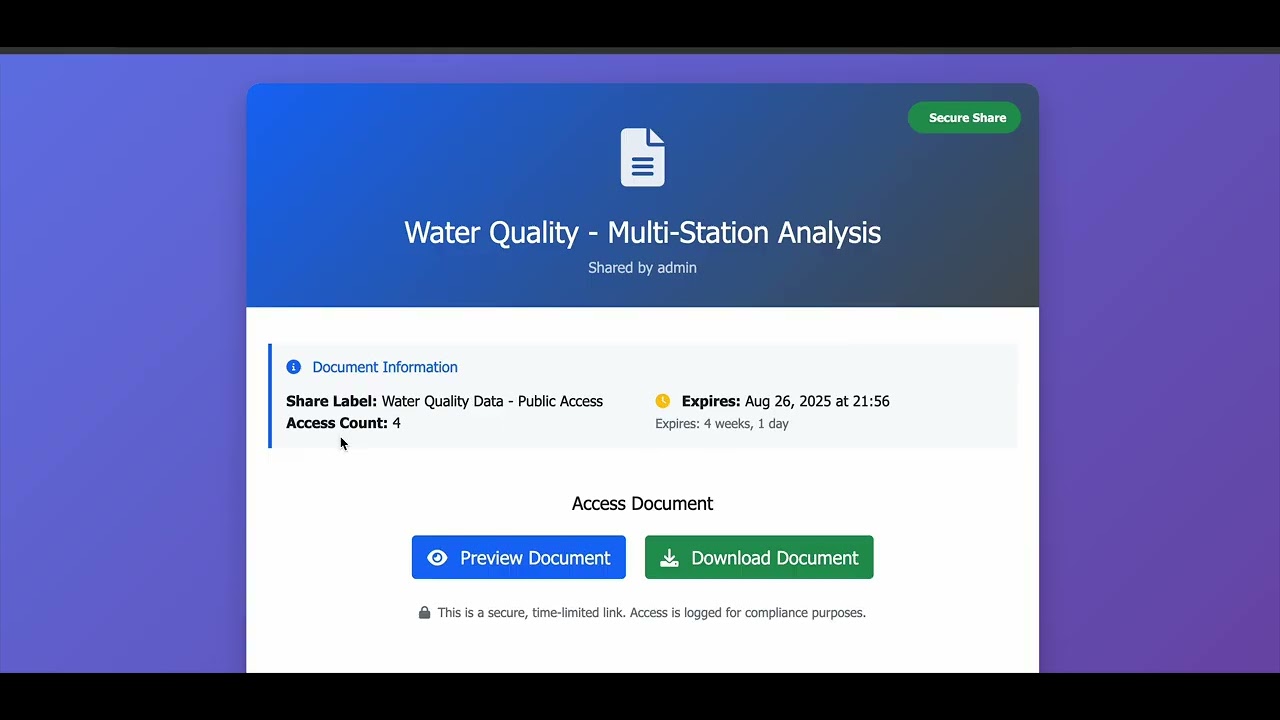1280x720 pixels.
Task: Click the document file icon in header
Action: 642,157
